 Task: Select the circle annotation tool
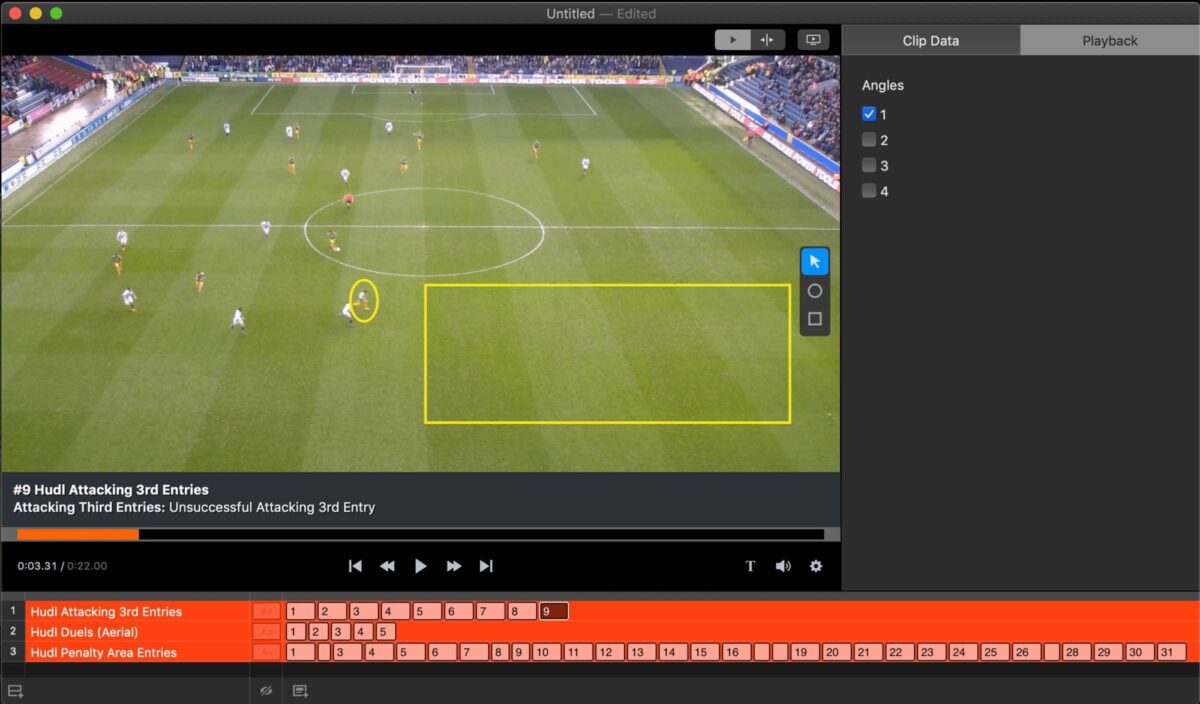coord(814,290)
